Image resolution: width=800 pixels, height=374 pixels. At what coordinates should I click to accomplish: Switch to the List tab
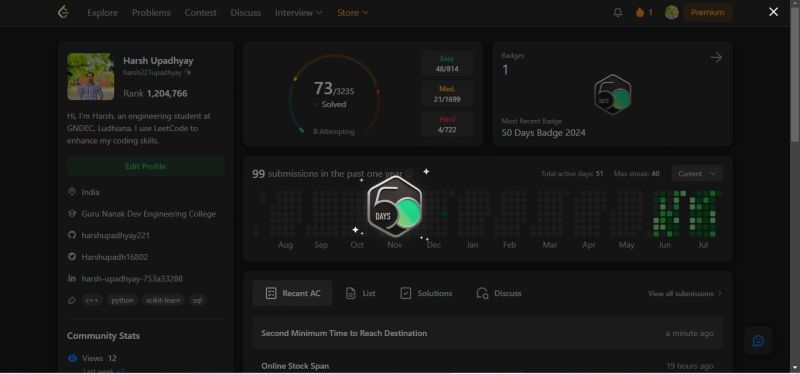click(x=360, y=293)
